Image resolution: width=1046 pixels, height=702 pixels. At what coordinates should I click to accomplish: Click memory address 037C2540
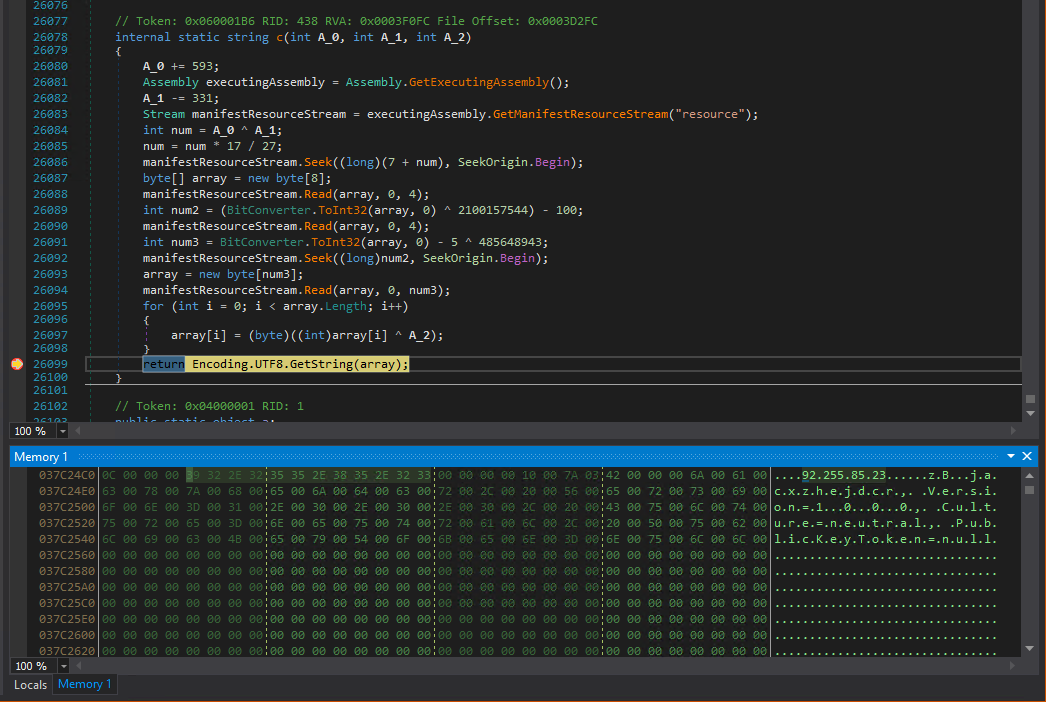tap(67, 539)
